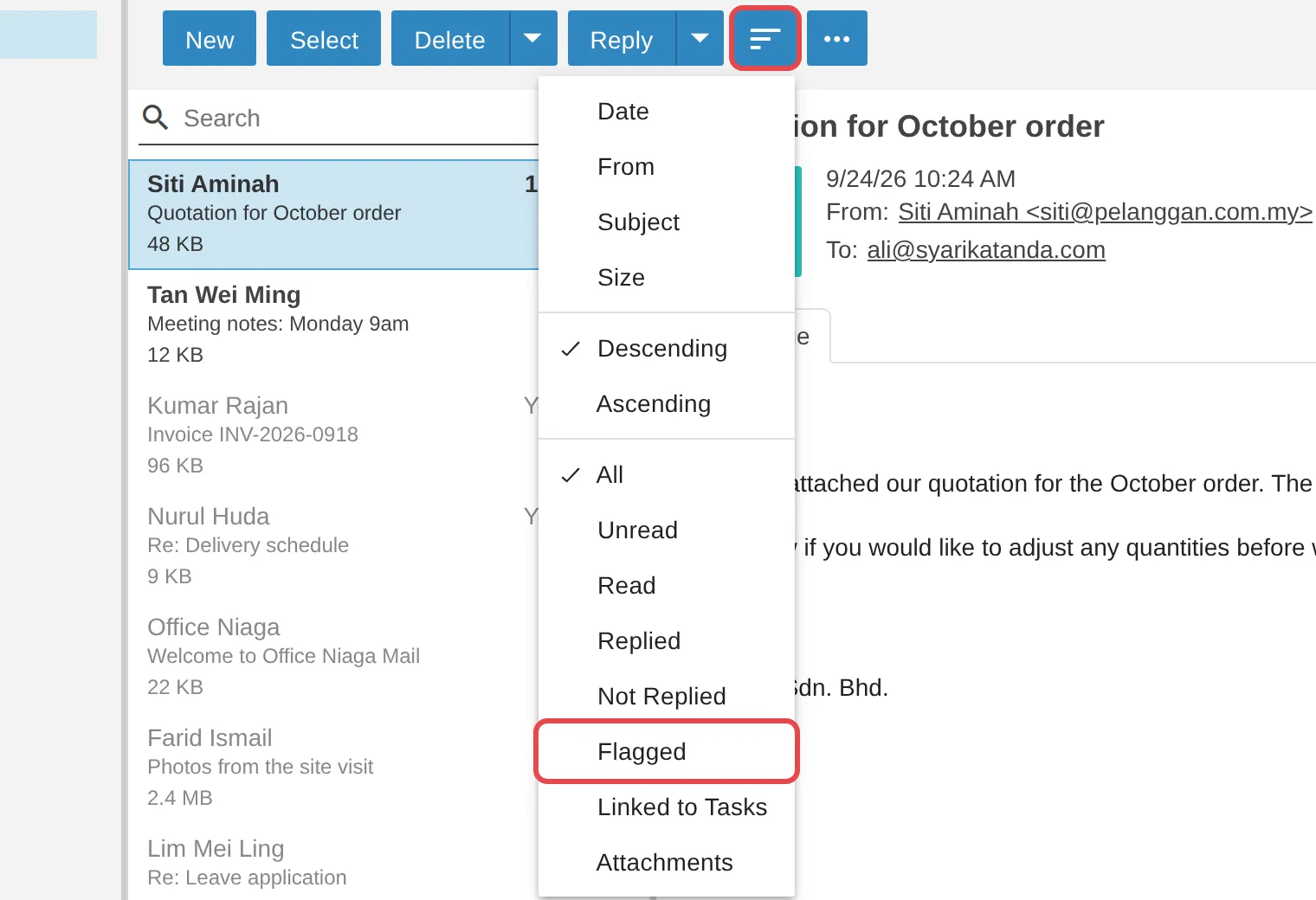The height and width of the screenshot is (900, 1316).
Task: Sort messages by Date
Action: click(667, 111)
